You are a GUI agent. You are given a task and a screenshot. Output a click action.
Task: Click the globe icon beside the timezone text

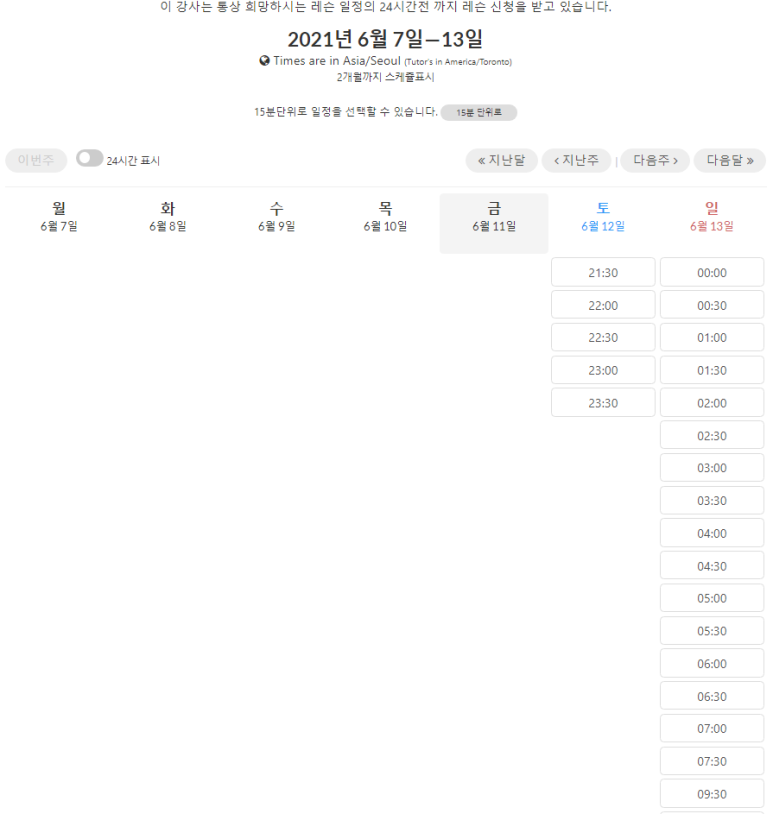[x=264, y=61]
